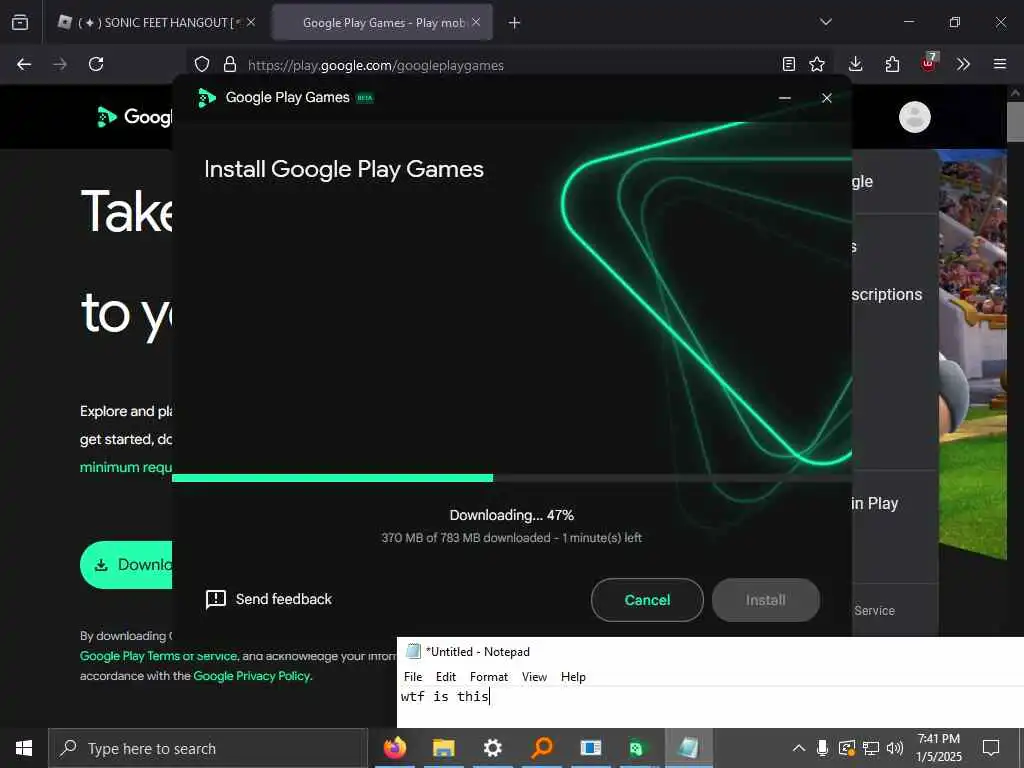Bookmark this page with star icon
Screen dimensions: 1024x768
(x=817, y=64)
